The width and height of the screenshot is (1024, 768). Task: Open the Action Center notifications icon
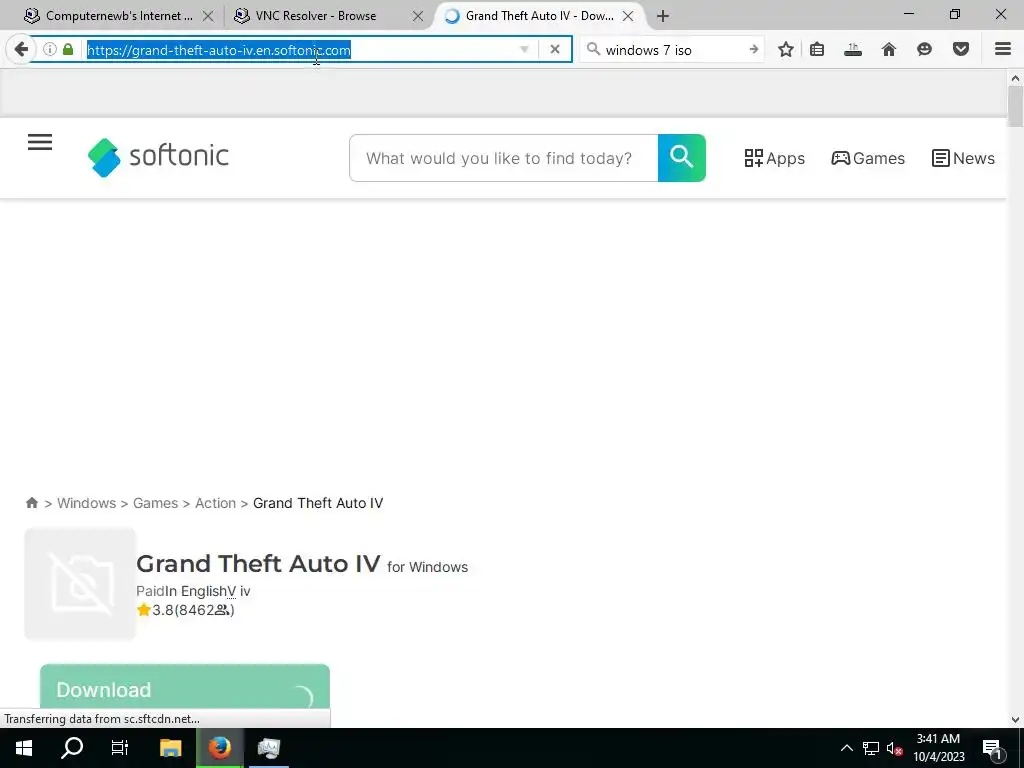[993, 748]
